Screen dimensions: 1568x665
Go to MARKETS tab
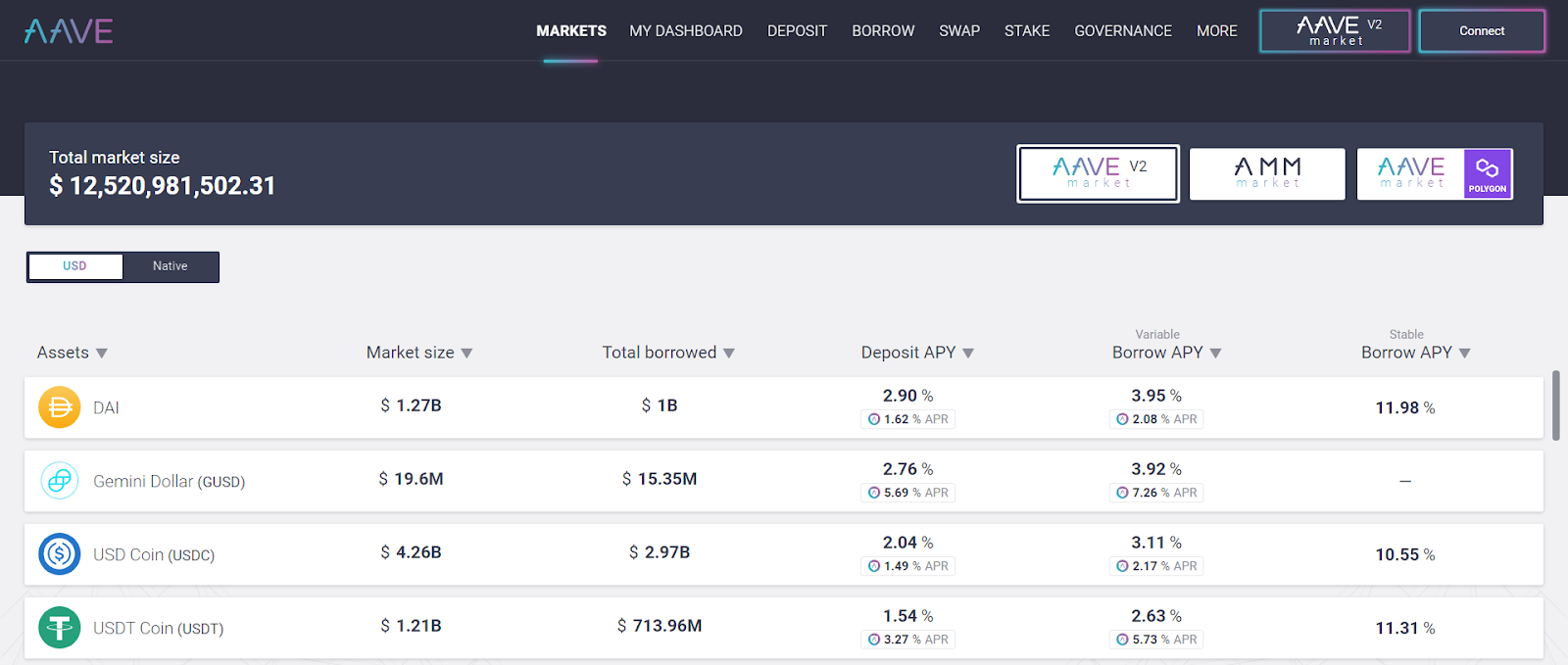pos(571,31)
